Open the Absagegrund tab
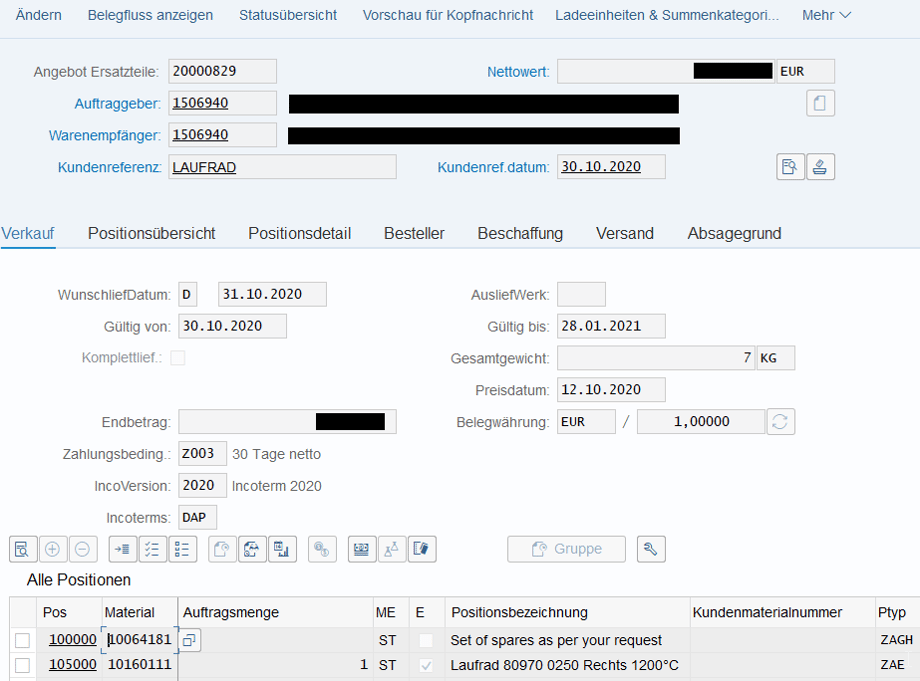Viewport: 920px width, 681px height. [734, 233]
